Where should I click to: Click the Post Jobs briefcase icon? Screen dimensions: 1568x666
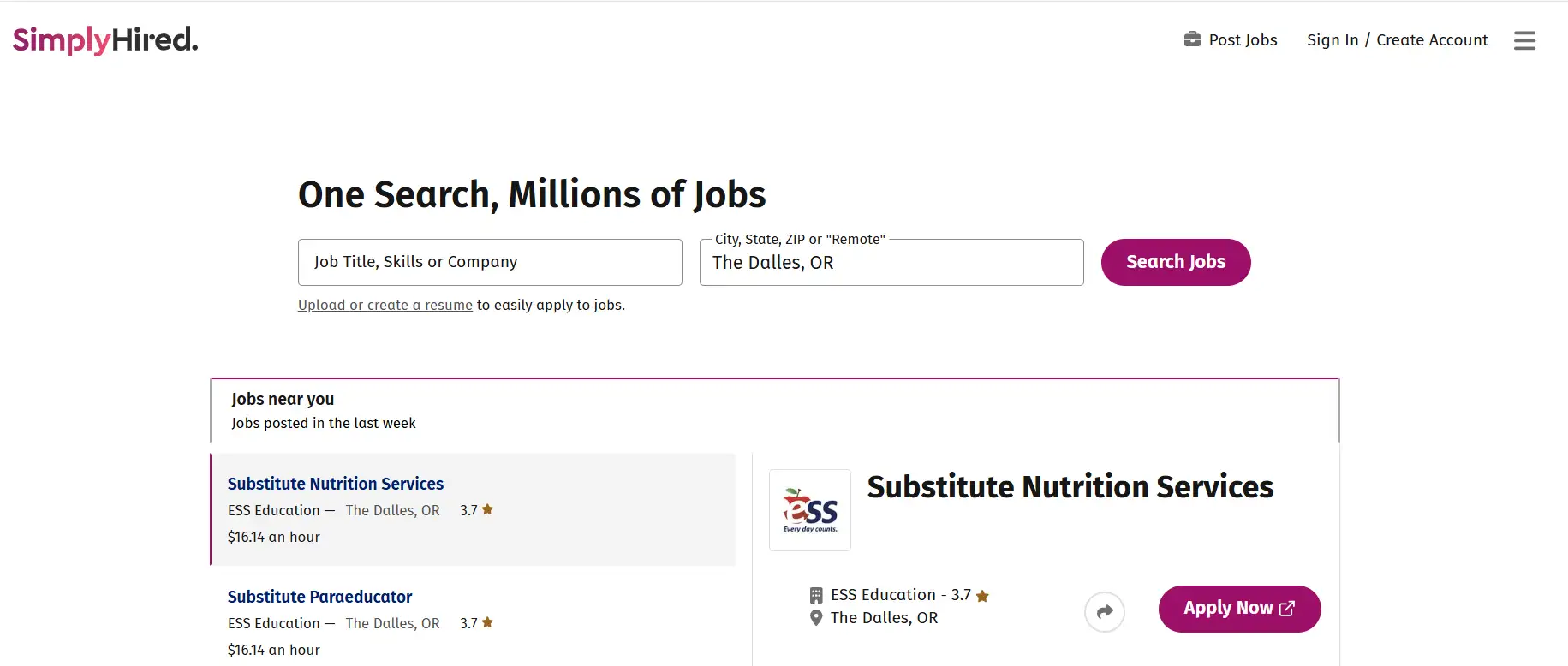(1192, 39)
